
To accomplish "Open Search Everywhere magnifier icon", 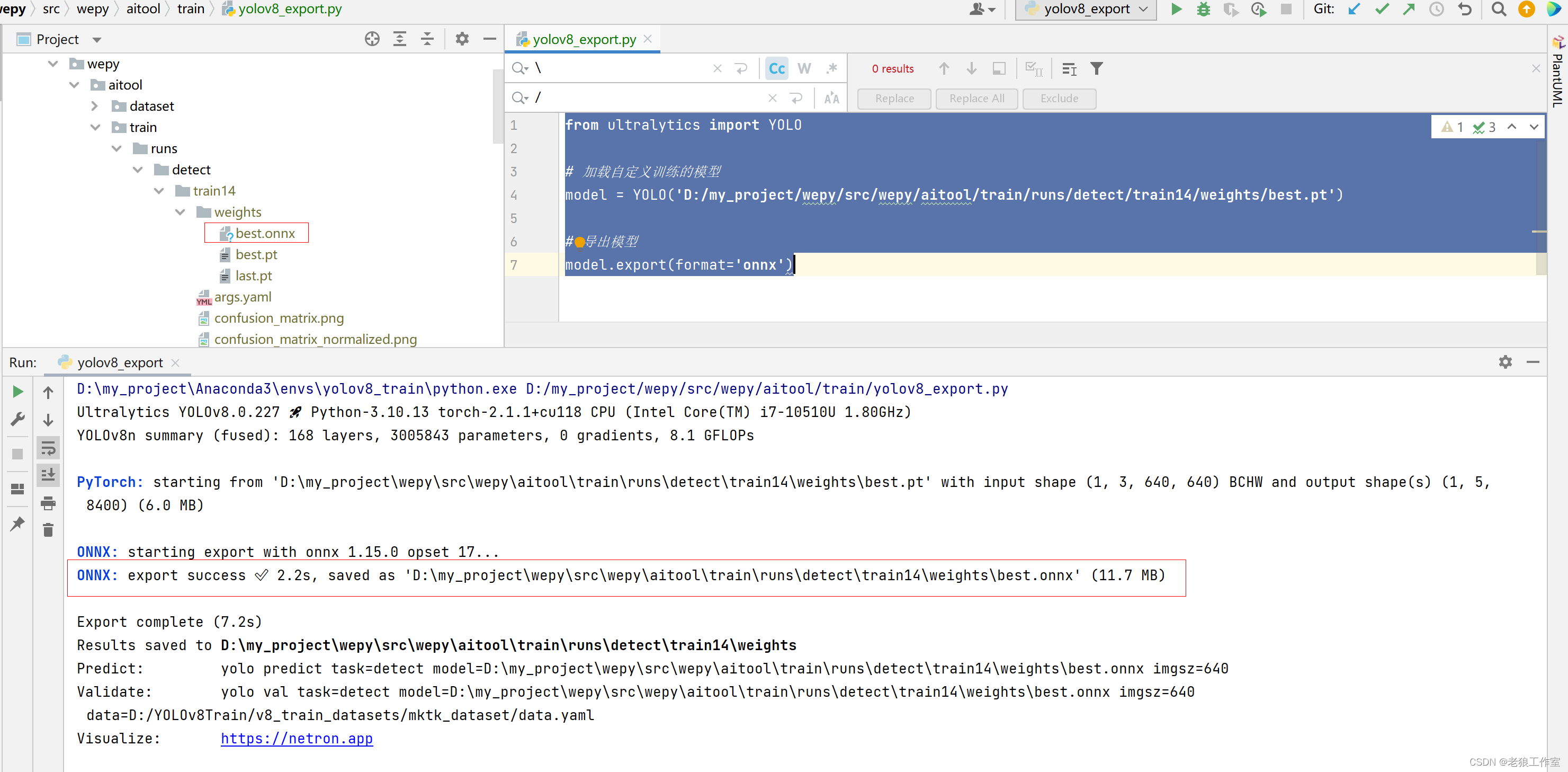I will click(1499, 9).
